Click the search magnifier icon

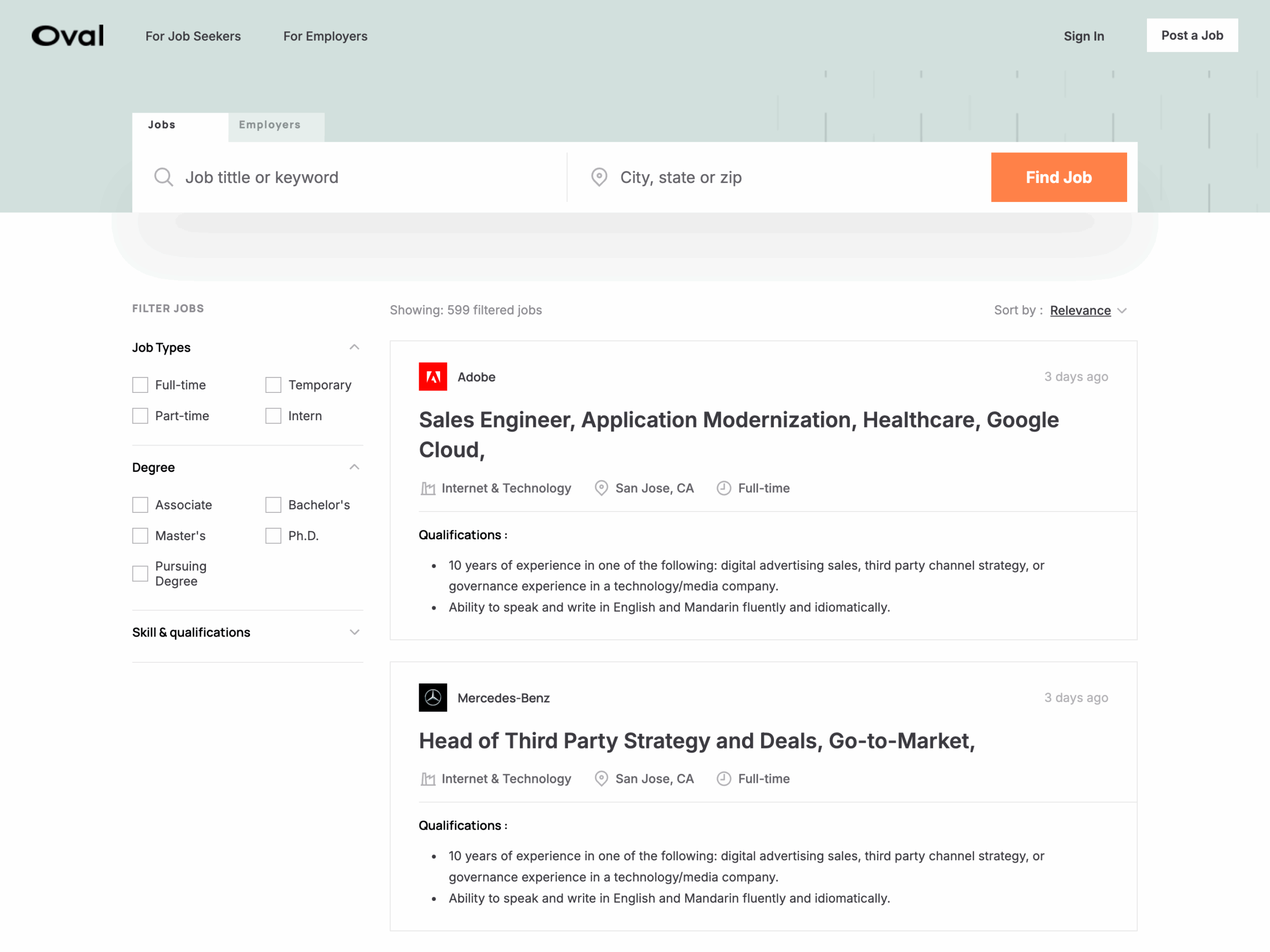(164, 177)
